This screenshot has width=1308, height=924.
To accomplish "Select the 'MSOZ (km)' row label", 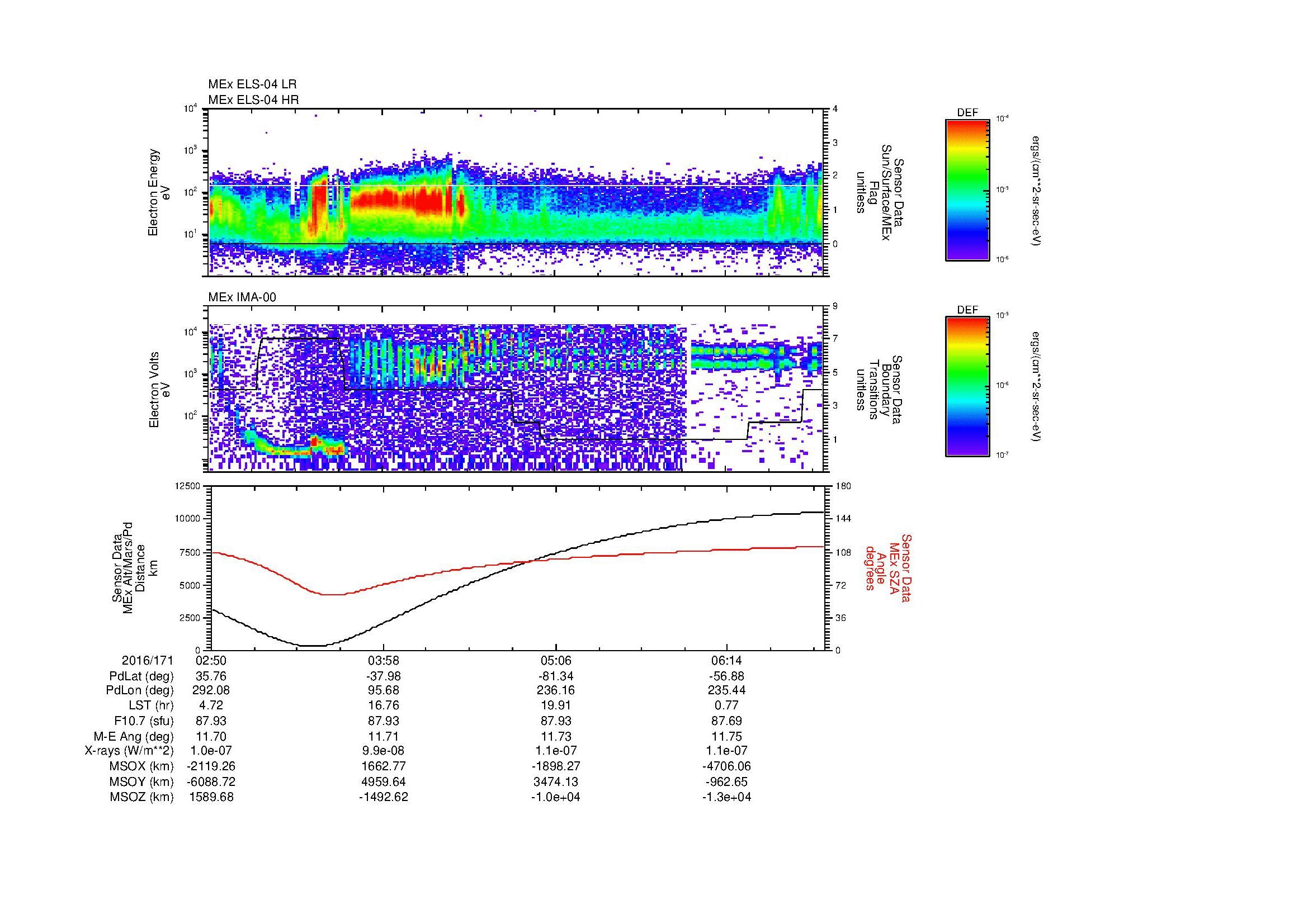I will pyautogui.click(x=142, y=797).
